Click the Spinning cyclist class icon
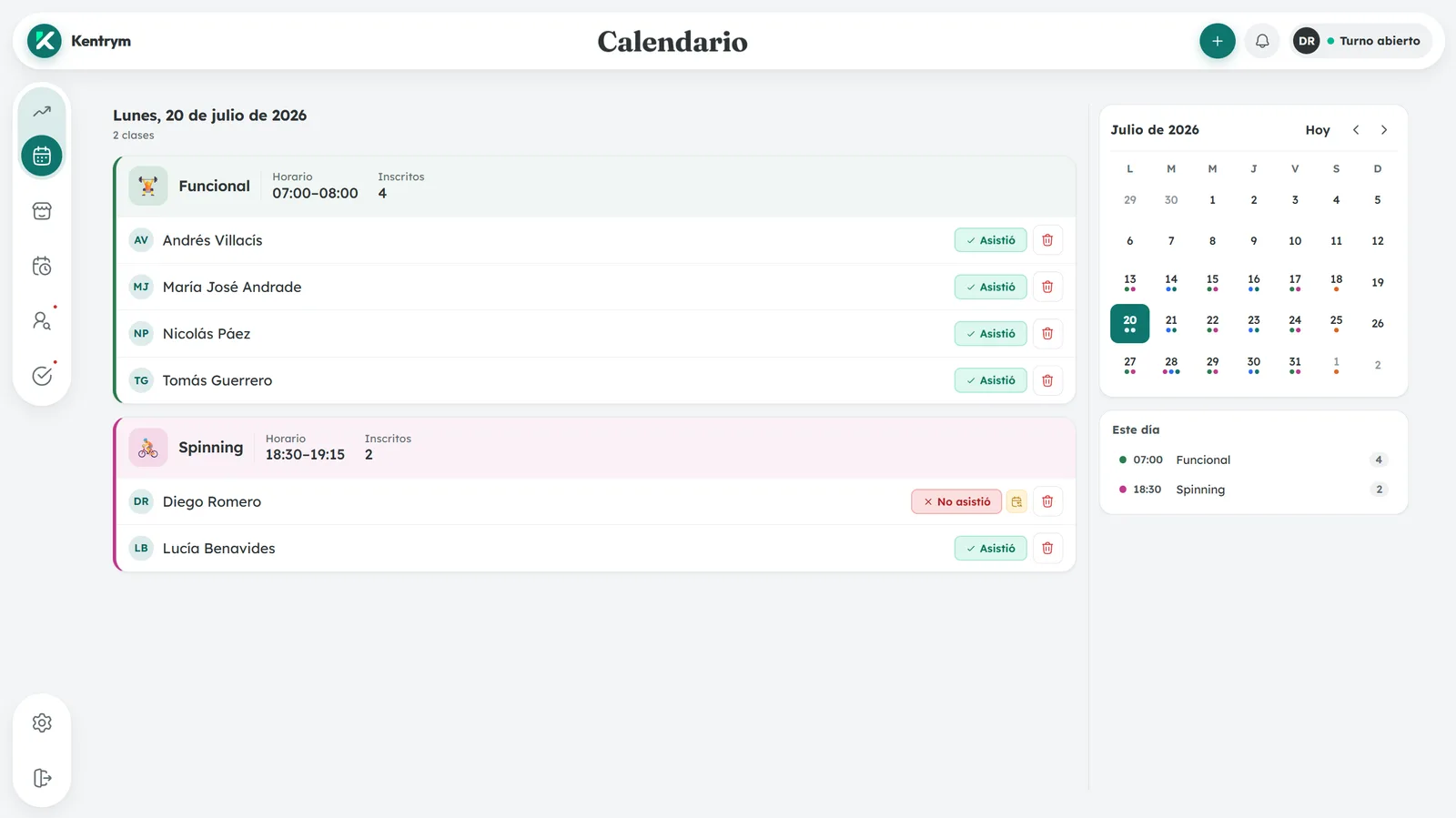 [x=148, y=448]
